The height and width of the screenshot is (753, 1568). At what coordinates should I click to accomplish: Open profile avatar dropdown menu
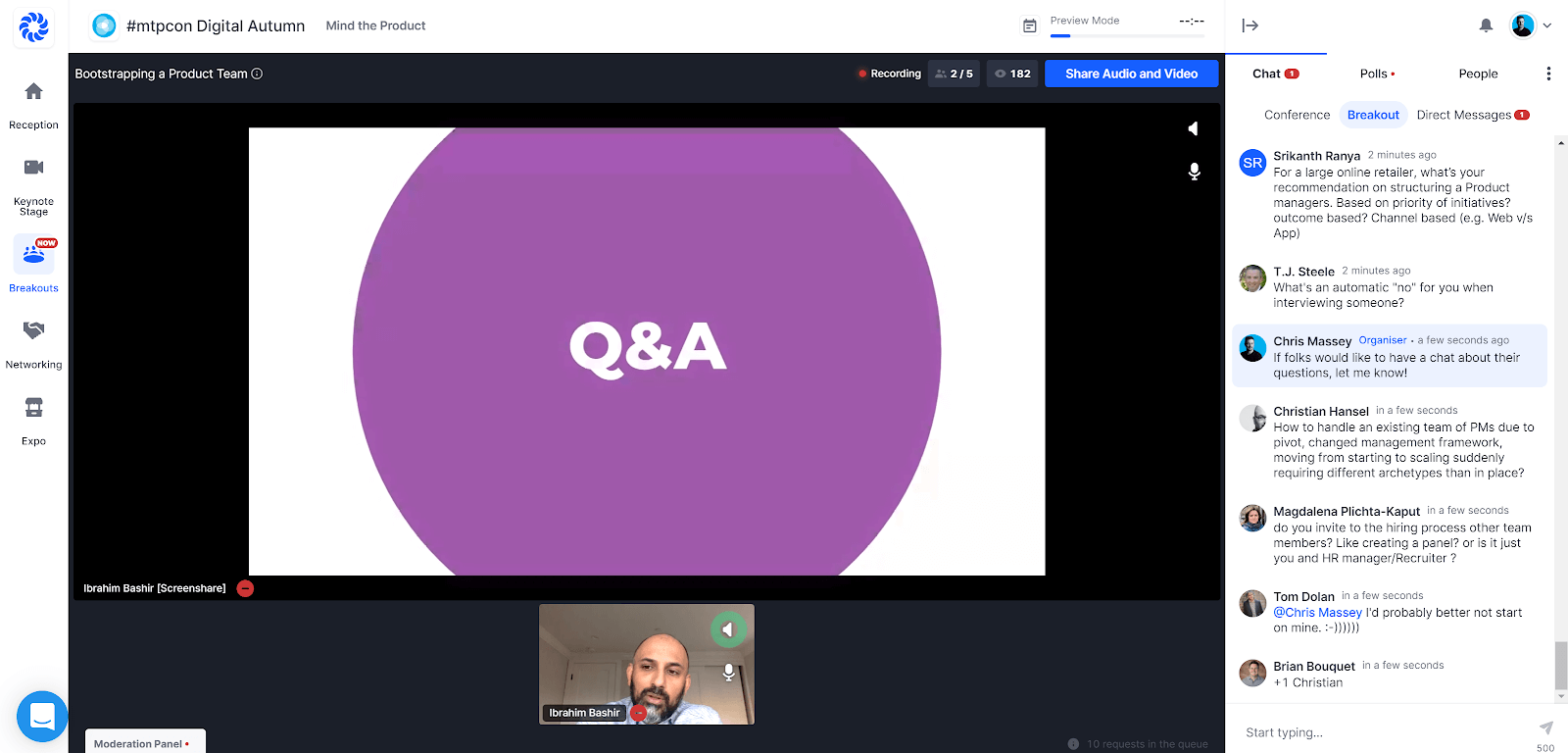[x=1531, y=25]
